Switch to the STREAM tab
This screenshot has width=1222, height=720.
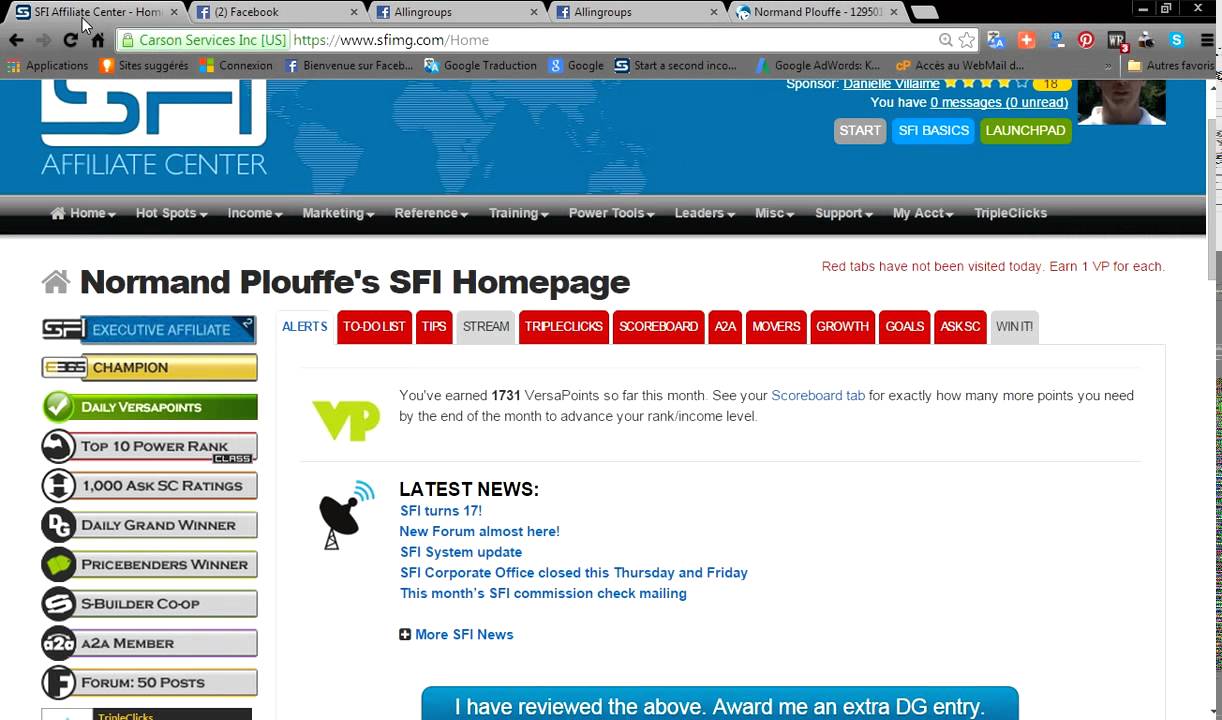(x=486, y=327)
